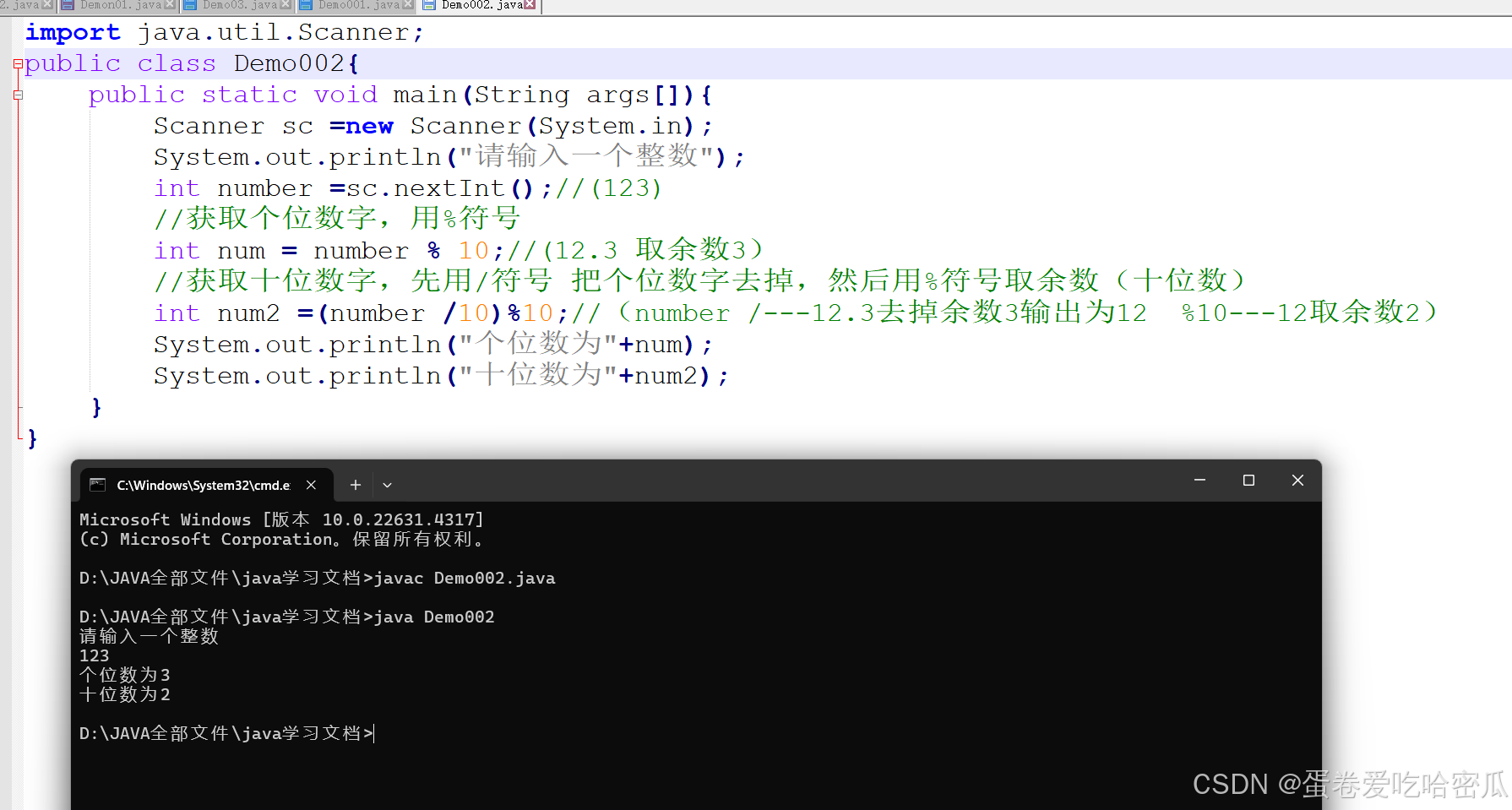
Task: Collapse the Demo002 class code fold
Action: tap(18, 63)
